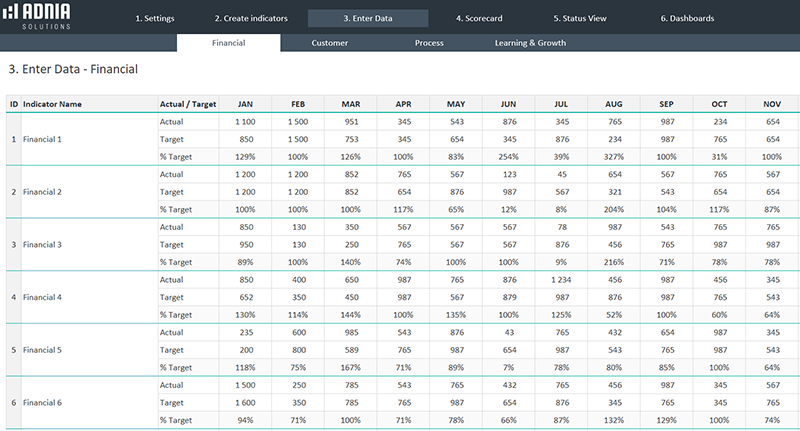The image size is (800, 431).
Task: Select the Financial 3 indicator name
Action: pos(42,244)
